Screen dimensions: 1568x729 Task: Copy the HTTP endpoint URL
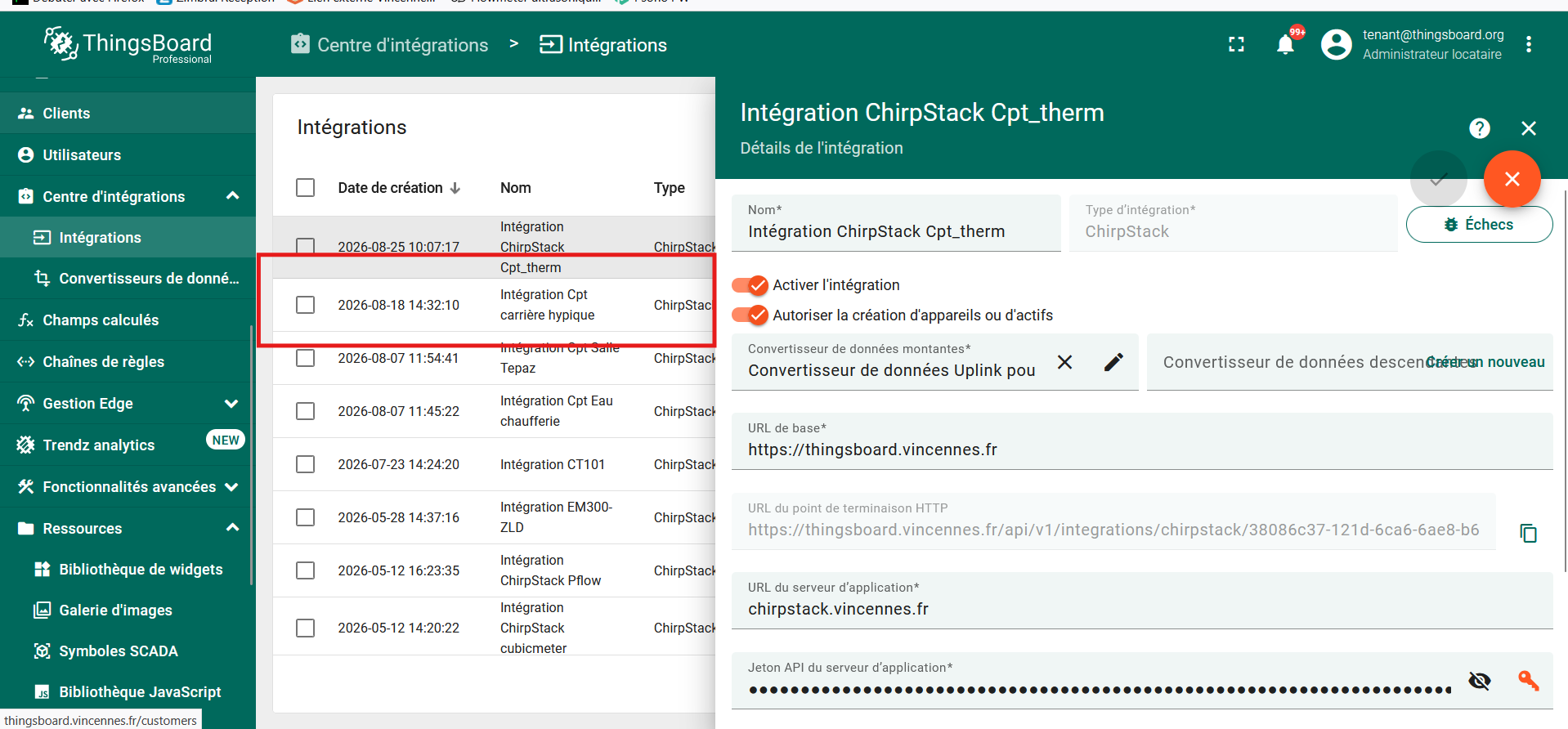tap(1529, 533)
